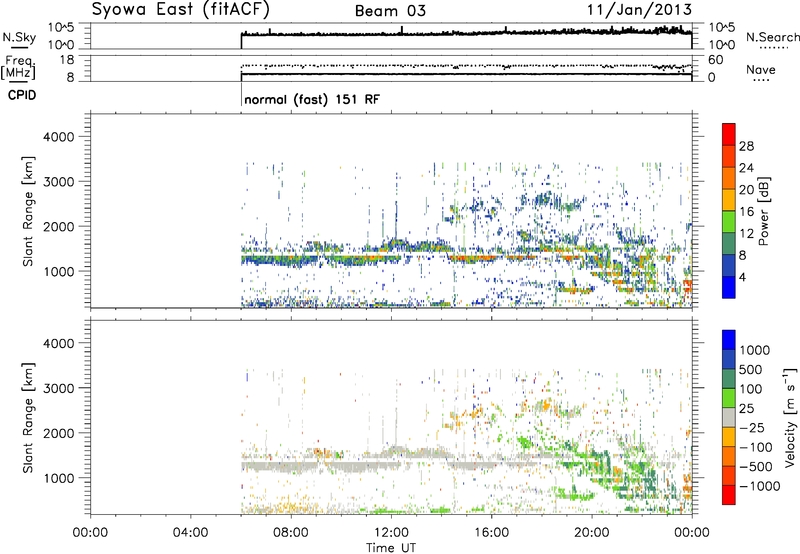
Task: Click the Velocity colorbar segment between 100 and 500
Action: click(x=729, y=379)
